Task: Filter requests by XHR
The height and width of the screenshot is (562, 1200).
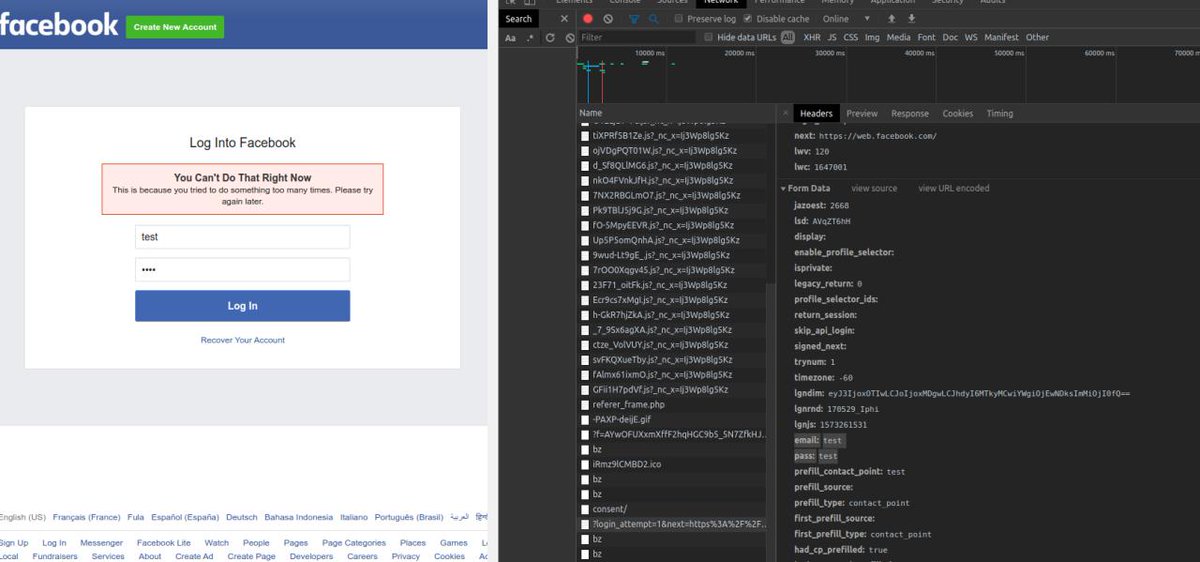Action: click(812, 38)
